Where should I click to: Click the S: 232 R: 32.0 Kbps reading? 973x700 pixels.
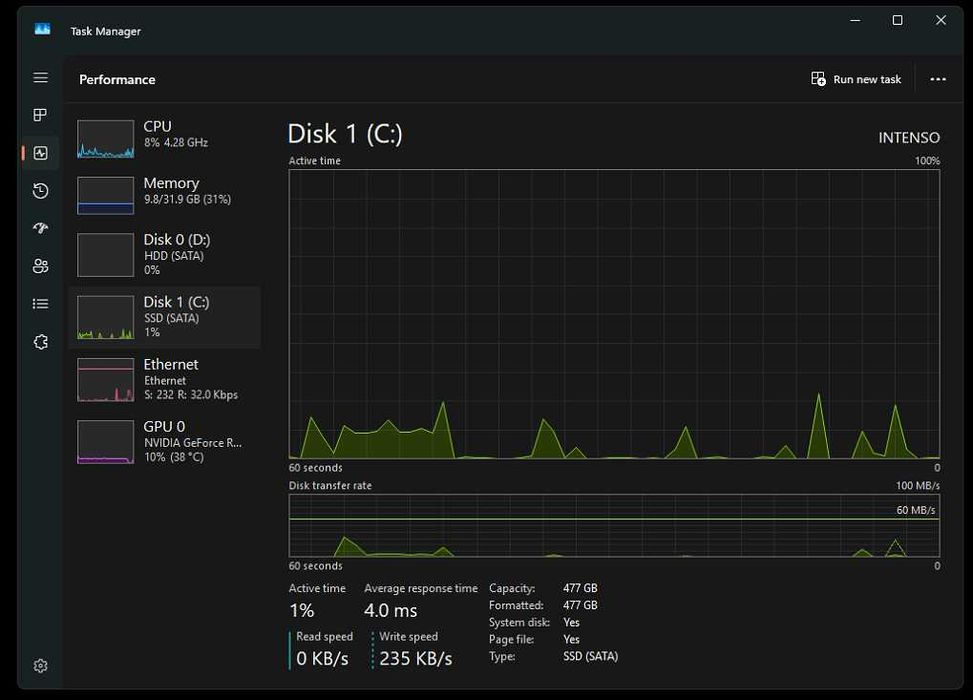pos(191,395)
